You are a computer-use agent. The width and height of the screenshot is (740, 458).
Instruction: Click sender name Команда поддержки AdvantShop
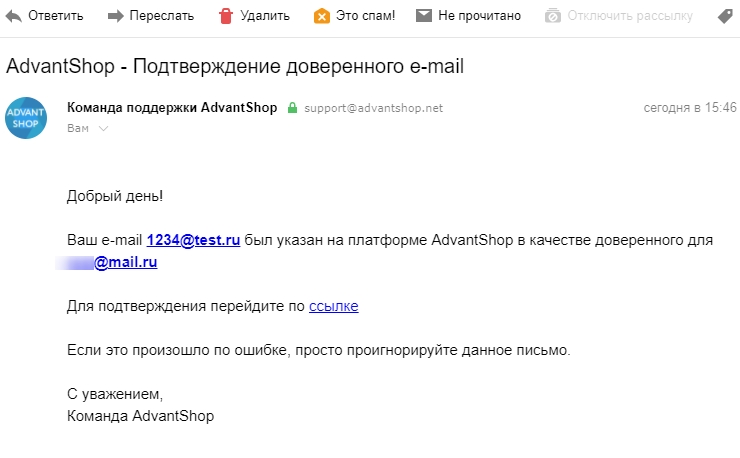[x=172, y=107]
